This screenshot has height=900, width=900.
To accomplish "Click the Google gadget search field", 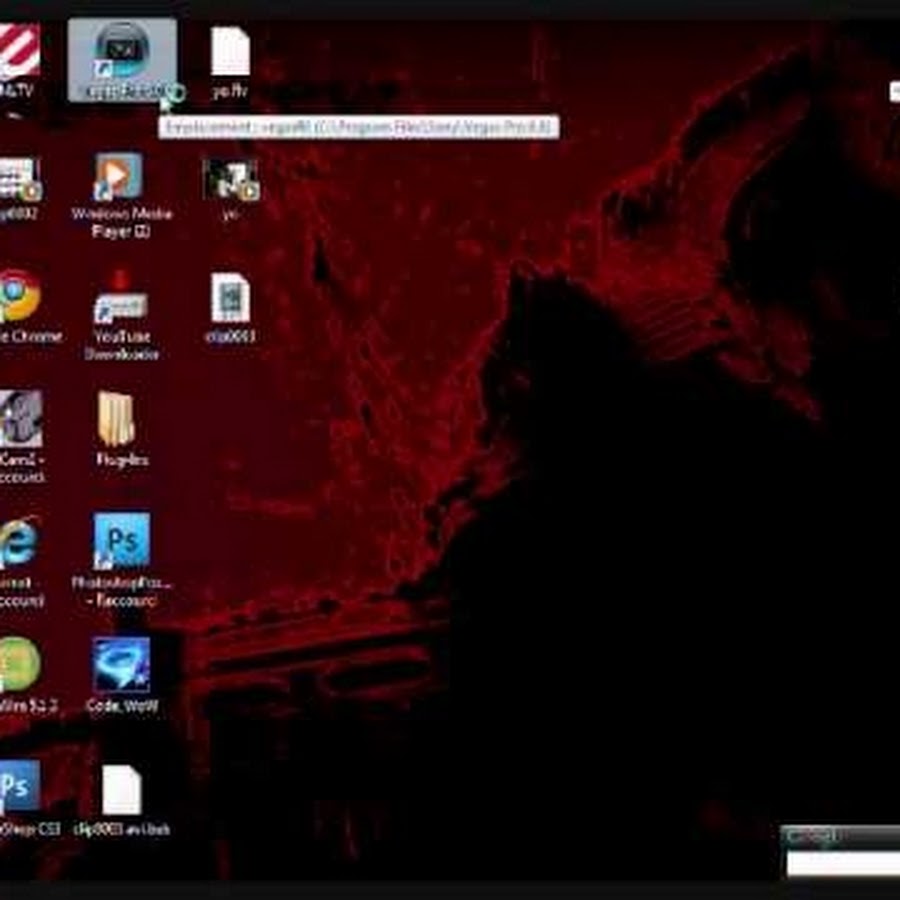I will pyautogui.click(x=843, y=864).
